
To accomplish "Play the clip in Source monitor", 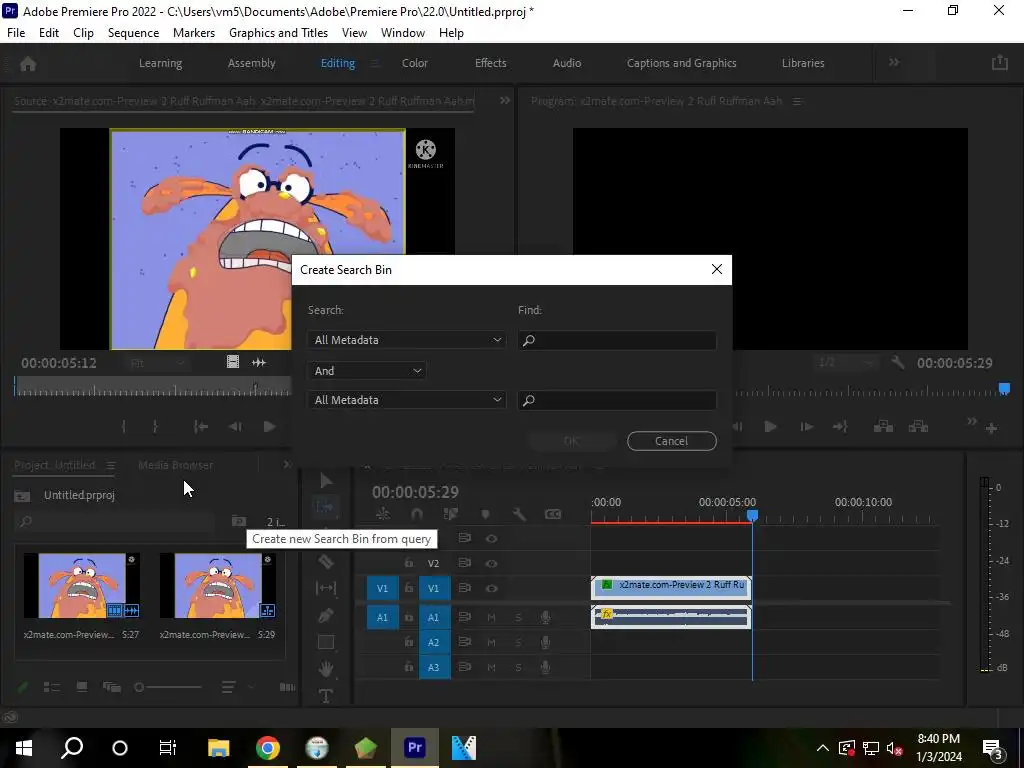I will point(269,426).
